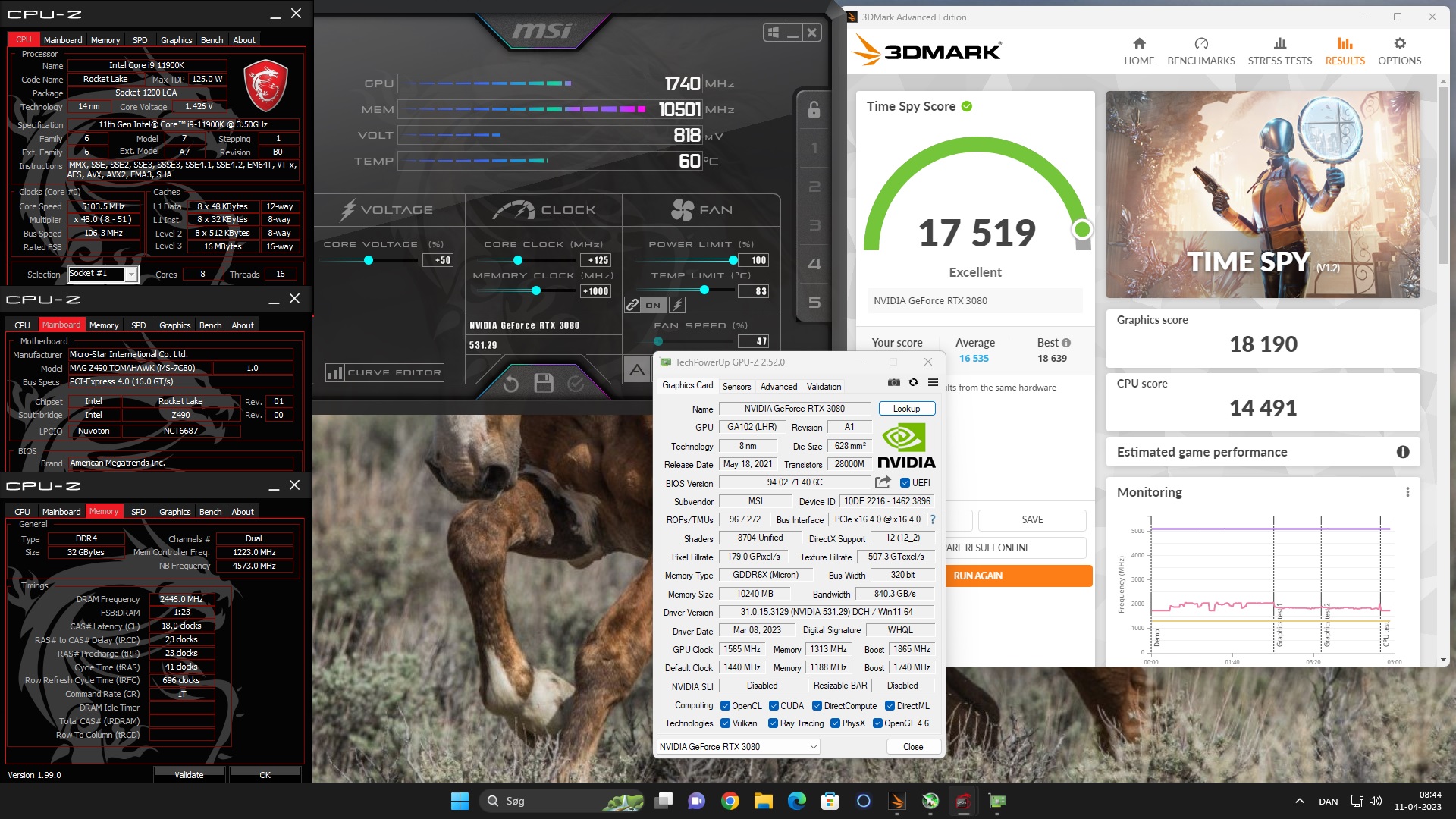The width and height of the screenshot is (1456, 819).
Task: Open Google Chrome from the taskbar
Action: click(730, 801)
